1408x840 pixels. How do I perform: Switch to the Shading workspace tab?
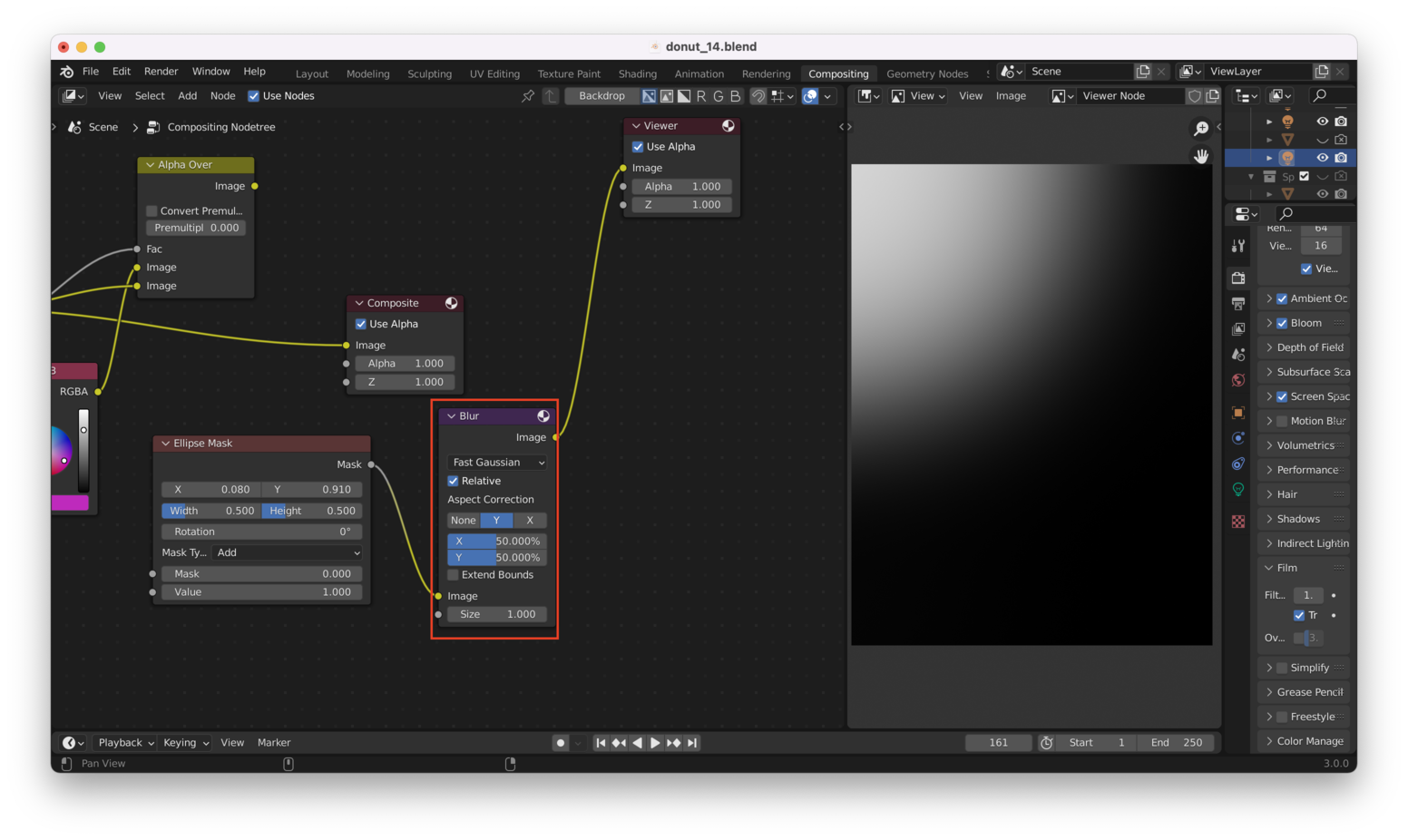637,73
